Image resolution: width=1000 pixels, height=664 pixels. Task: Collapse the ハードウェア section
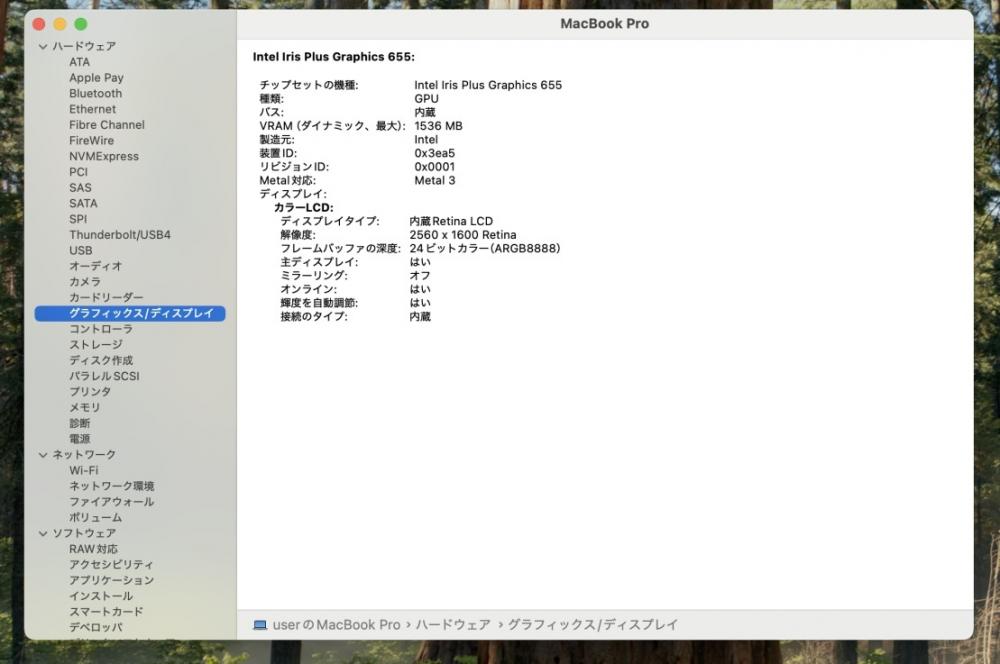(43, 47)
